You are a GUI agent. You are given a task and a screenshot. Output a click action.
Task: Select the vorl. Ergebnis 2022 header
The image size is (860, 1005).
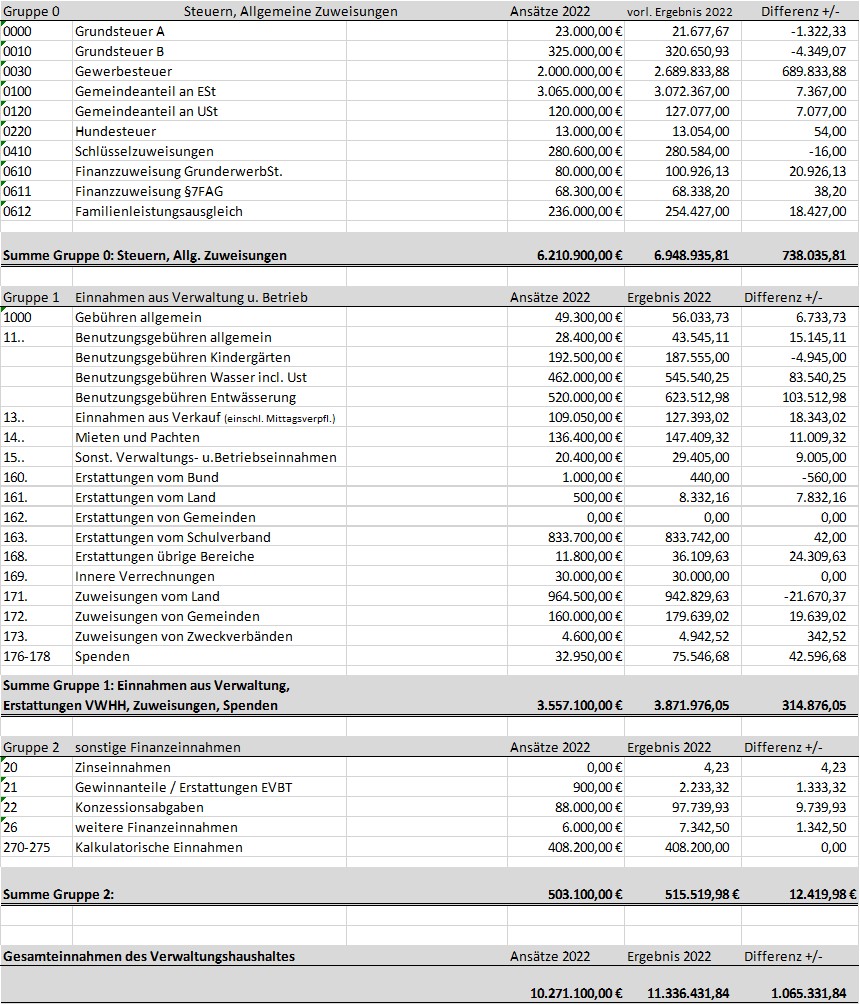(x=679, y=12)
